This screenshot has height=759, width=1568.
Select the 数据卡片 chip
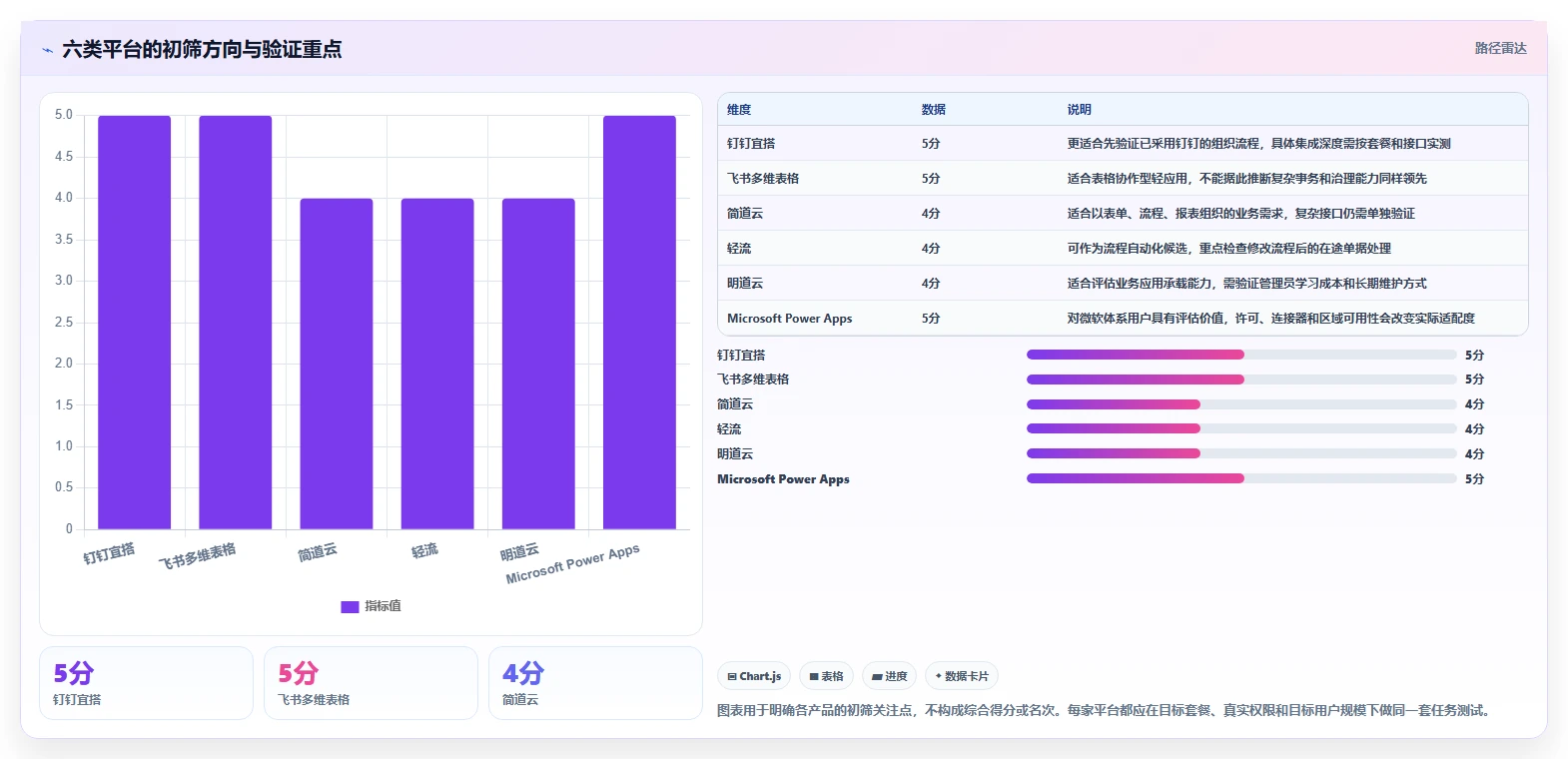pyautogui.click(x=962, y=676)
